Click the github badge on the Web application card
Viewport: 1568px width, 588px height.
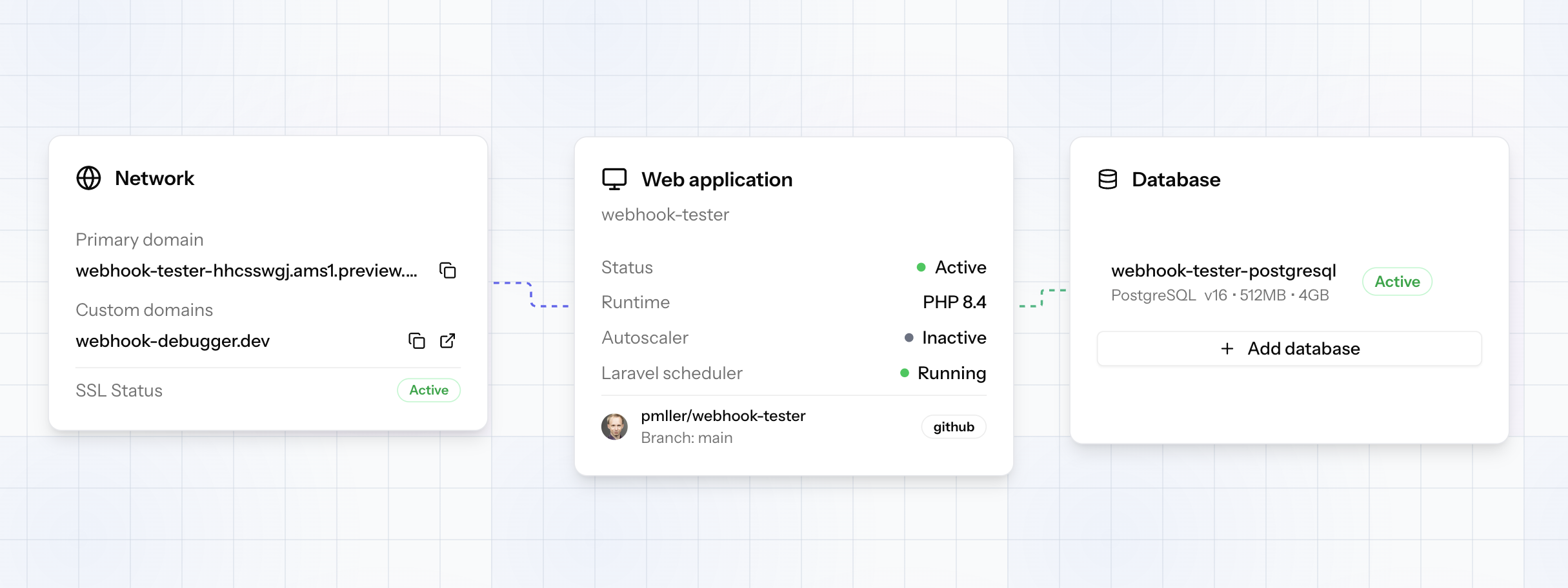pyautogui.click(x=953, y=426)
